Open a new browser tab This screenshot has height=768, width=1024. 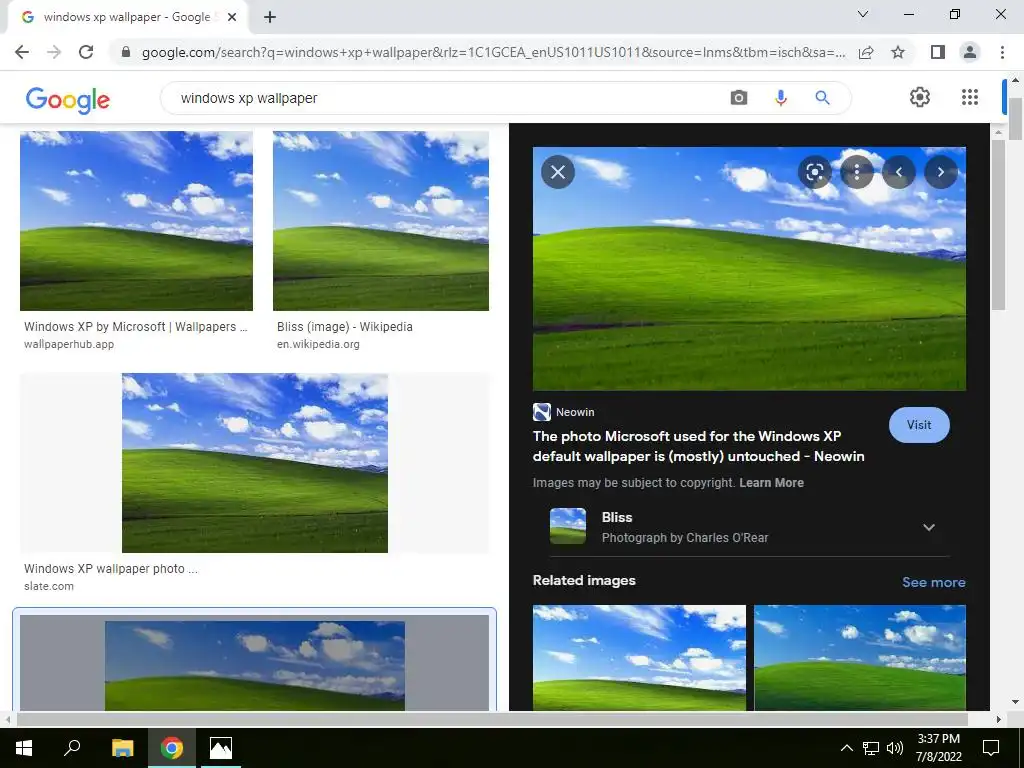pyautogui.click(x=270, y=18)
